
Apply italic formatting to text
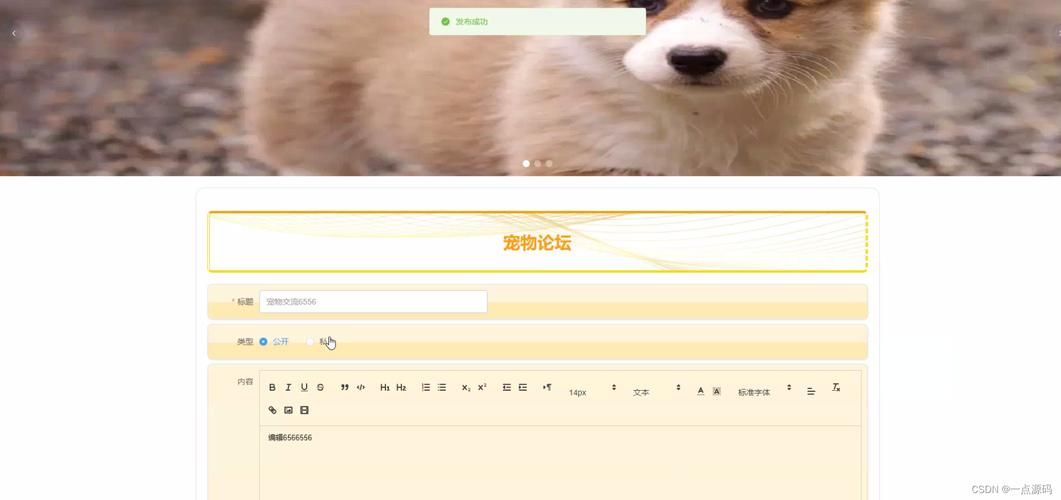[288, 388]
